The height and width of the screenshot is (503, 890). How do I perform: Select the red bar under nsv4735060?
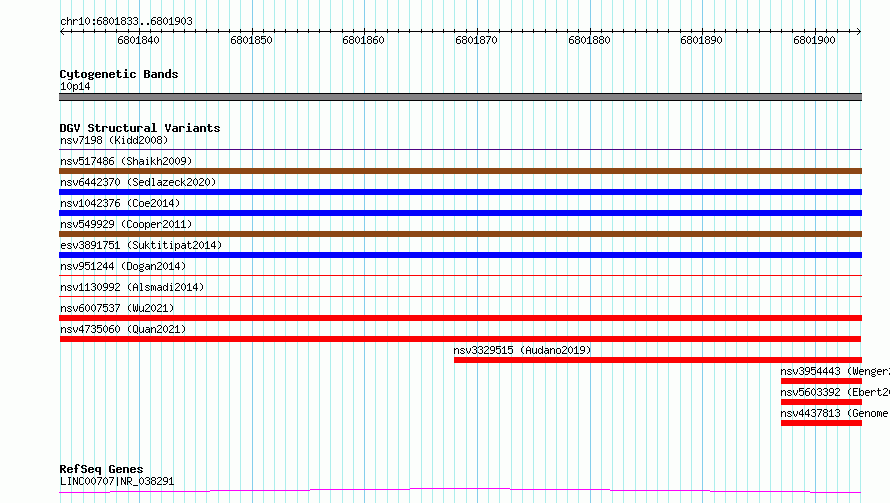[460, 339]
